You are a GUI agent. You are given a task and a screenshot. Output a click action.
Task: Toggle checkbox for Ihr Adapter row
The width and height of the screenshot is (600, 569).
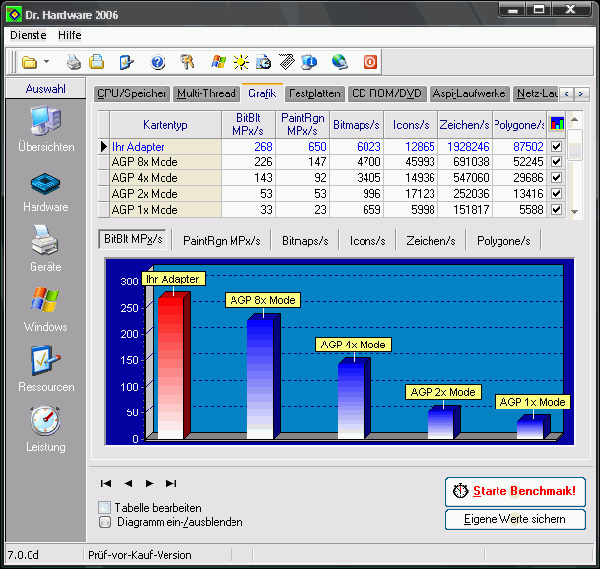pos(556,147)
